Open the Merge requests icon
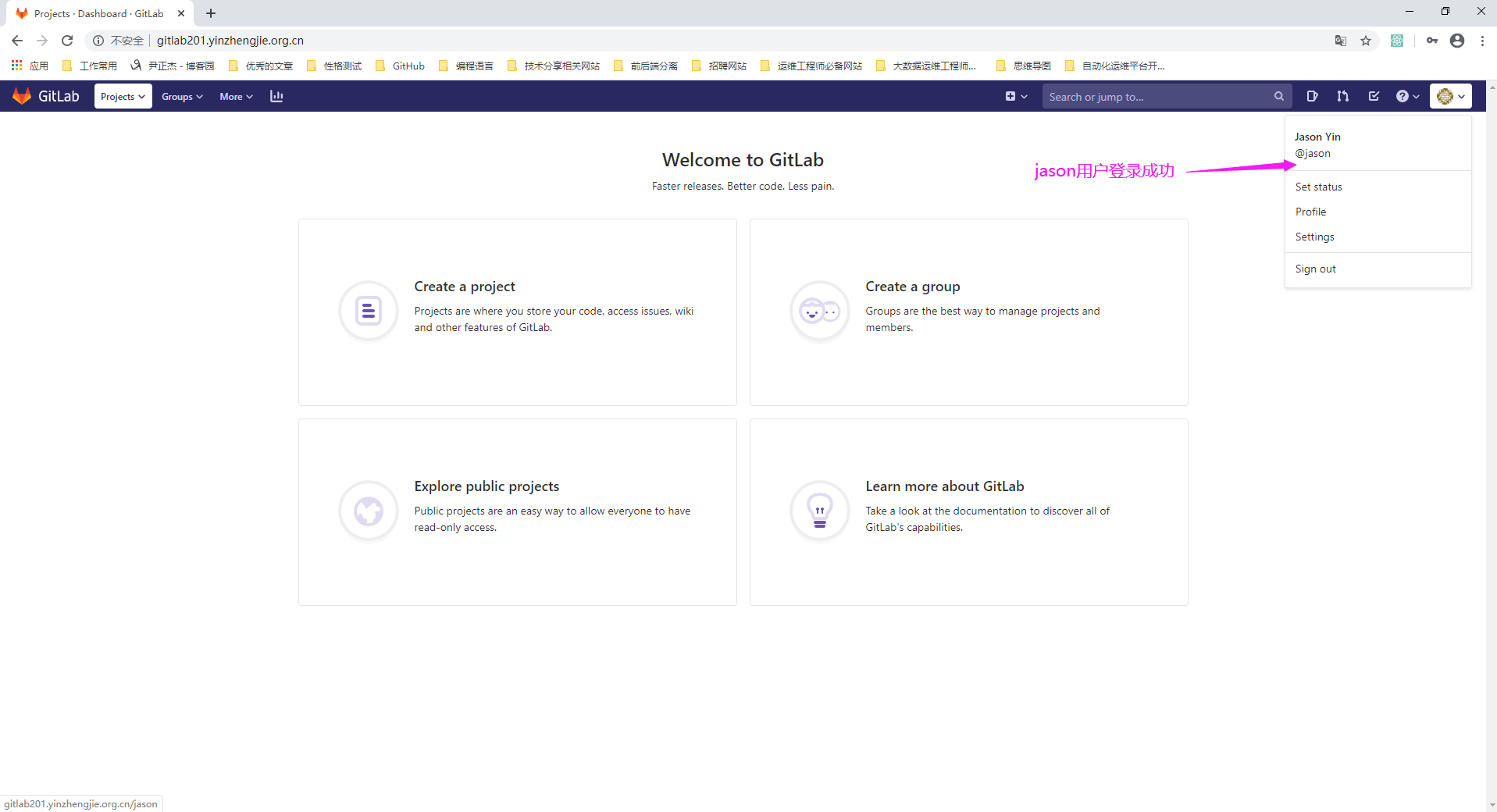Image resolution: width=1497 pixels, height=812 pixels. tap(1342, 96)
